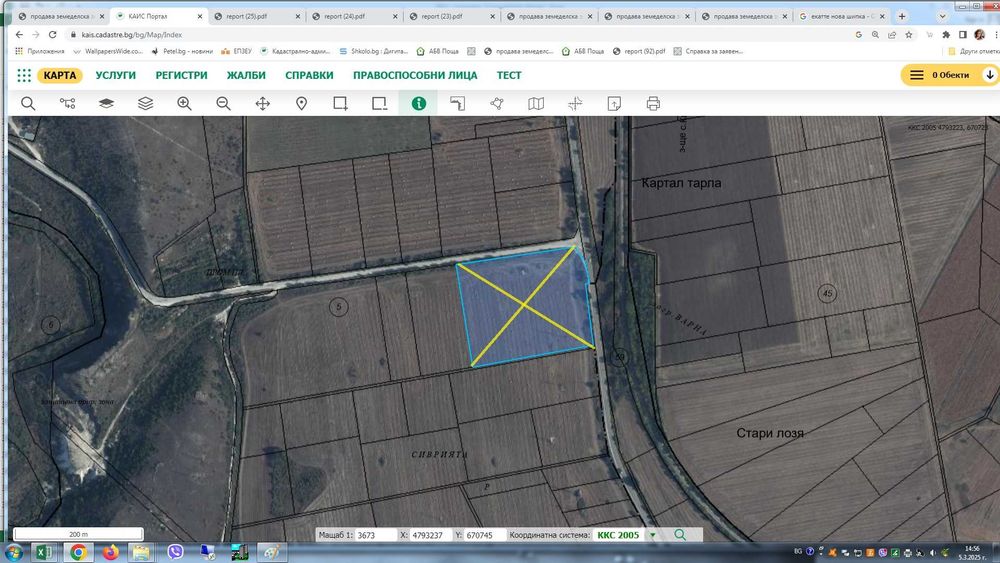Select the folded map icon in toolbar

[536, 103]
